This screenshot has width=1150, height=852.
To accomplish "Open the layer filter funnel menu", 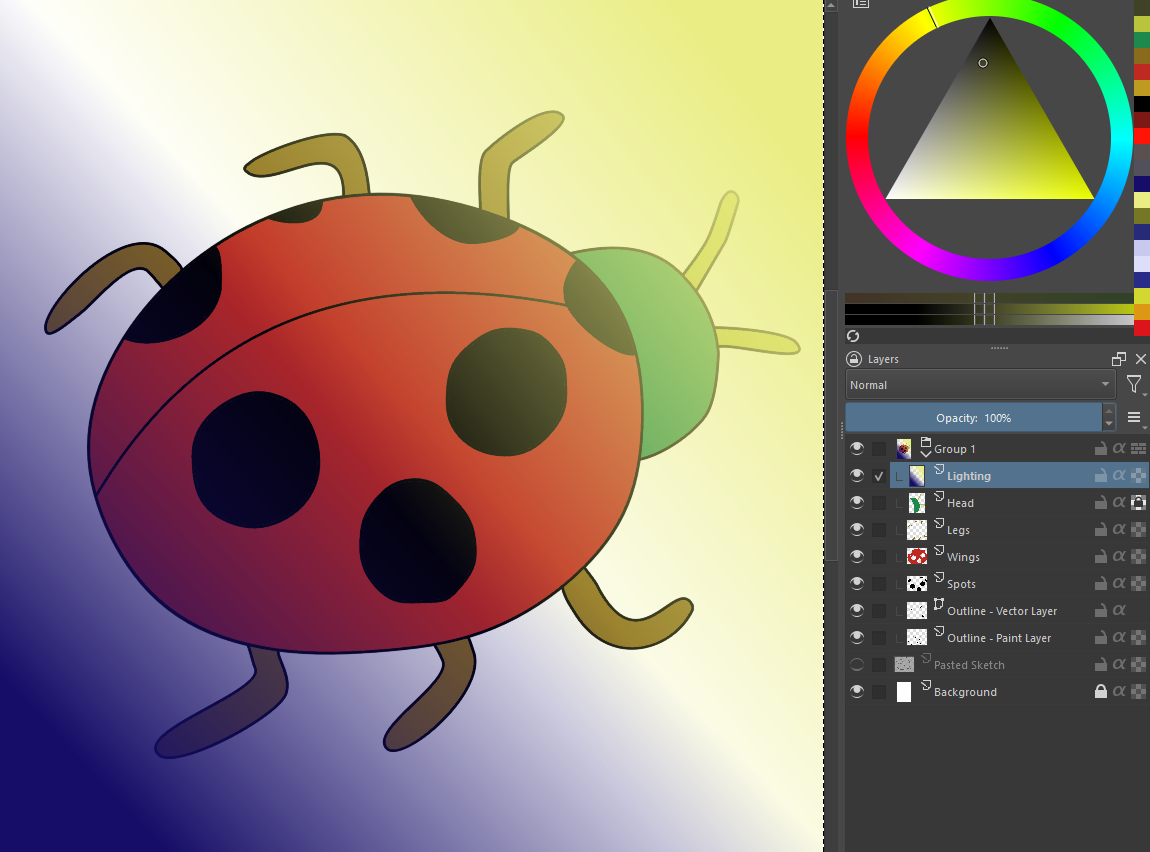I will 1133,385.
